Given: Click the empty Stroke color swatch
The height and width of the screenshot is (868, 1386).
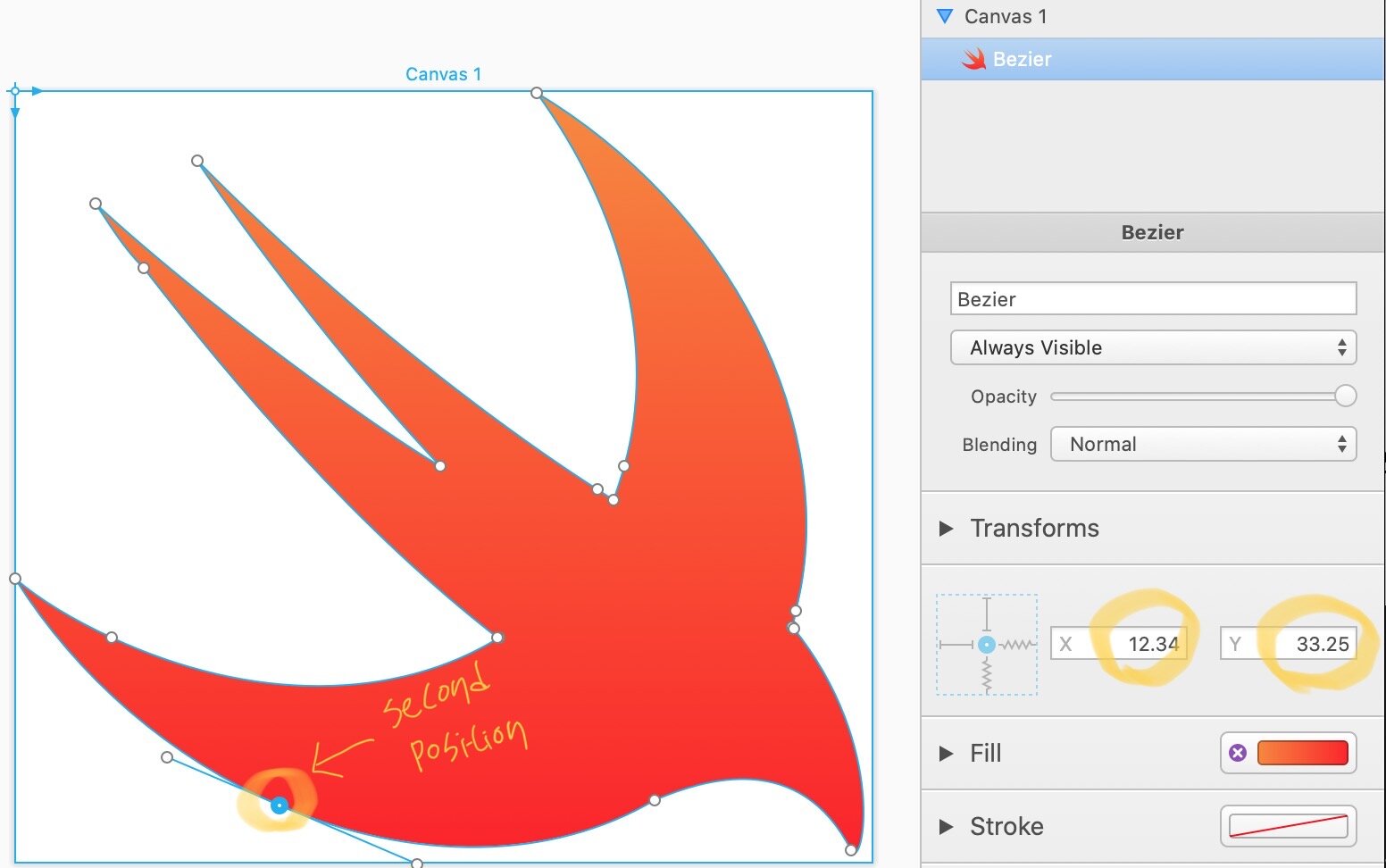Looking at the screenshot, I should [x=1288, y=827].
